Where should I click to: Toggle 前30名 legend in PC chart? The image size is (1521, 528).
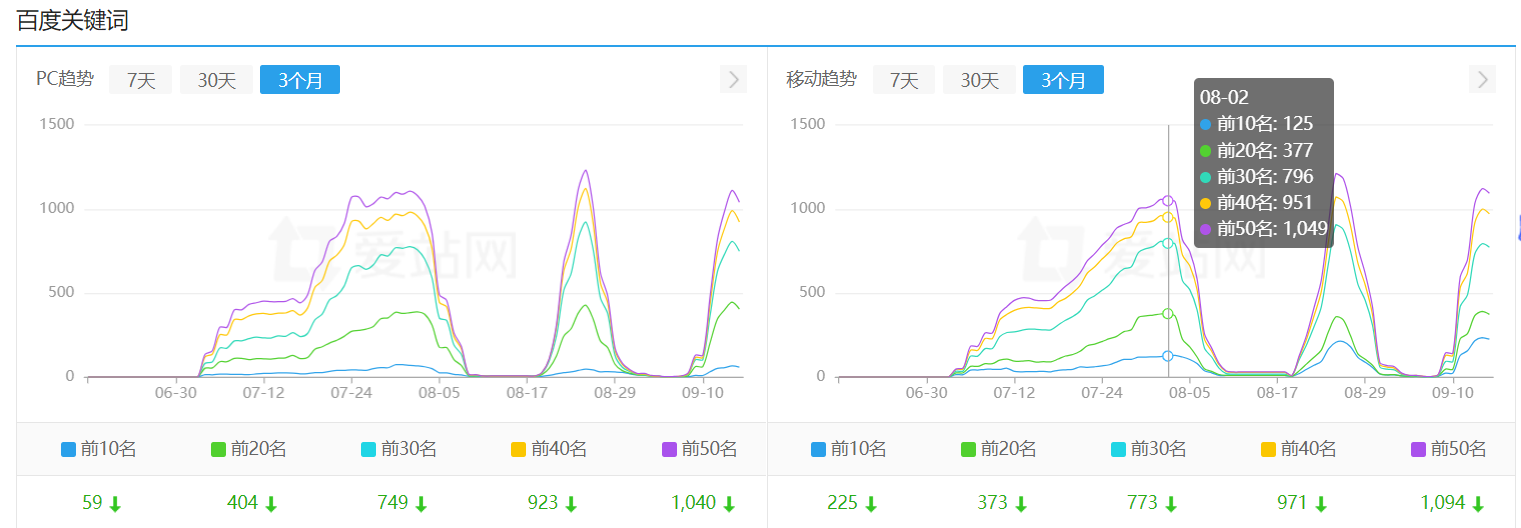point(398,449)
